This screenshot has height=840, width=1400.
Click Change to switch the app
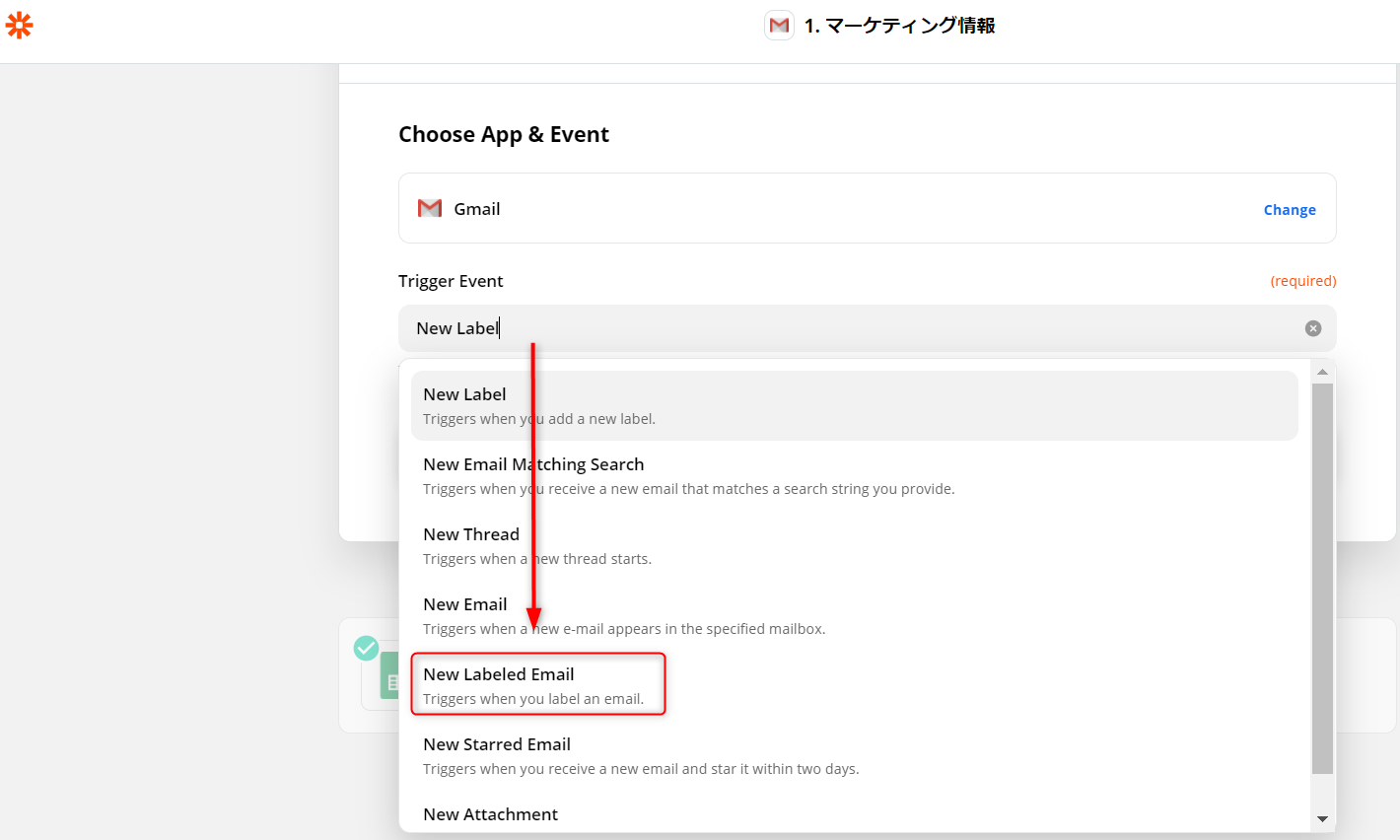pos(1289,210)
